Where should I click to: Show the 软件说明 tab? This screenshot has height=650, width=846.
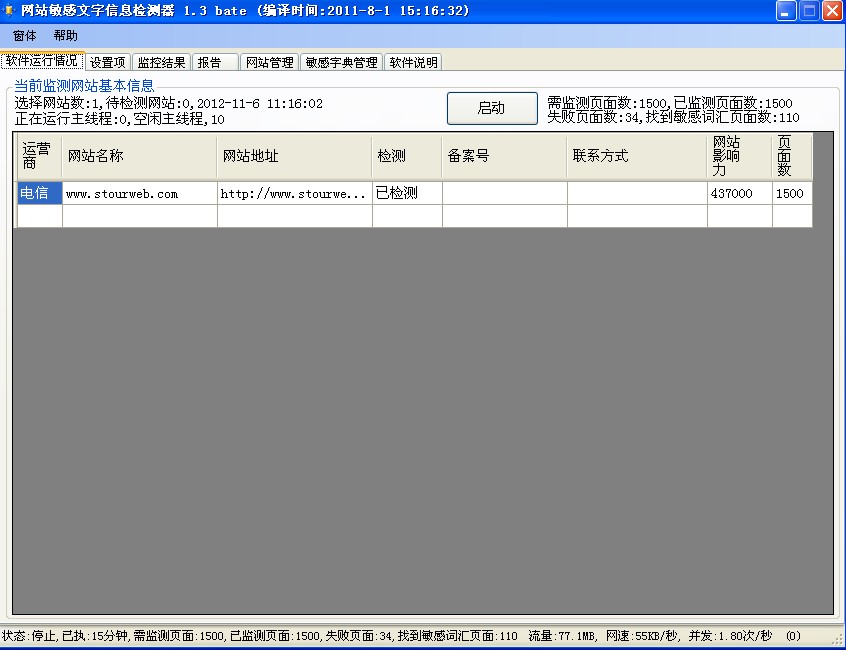413,62
